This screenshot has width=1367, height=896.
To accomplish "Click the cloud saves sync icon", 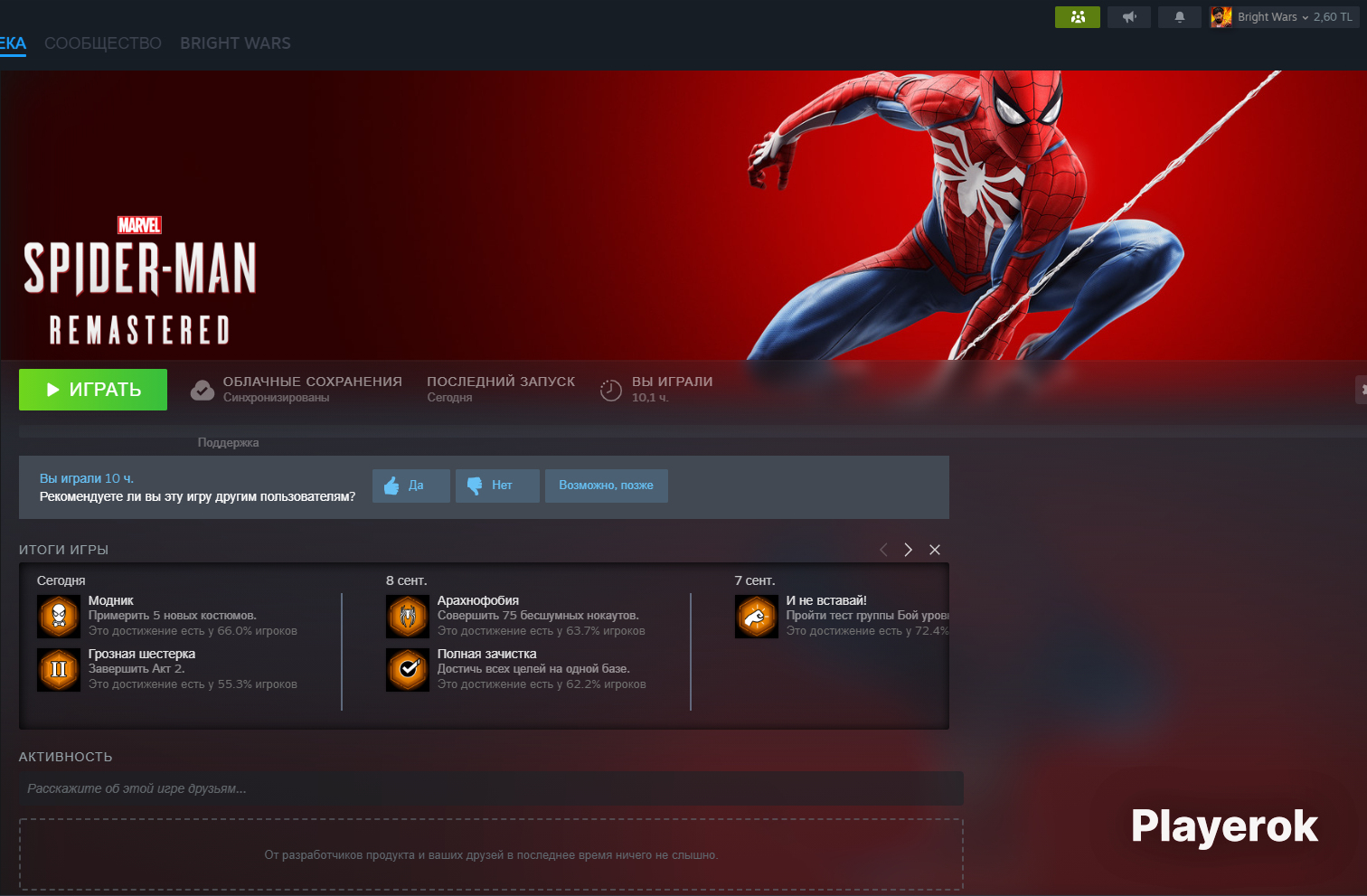I will (203, 390).
